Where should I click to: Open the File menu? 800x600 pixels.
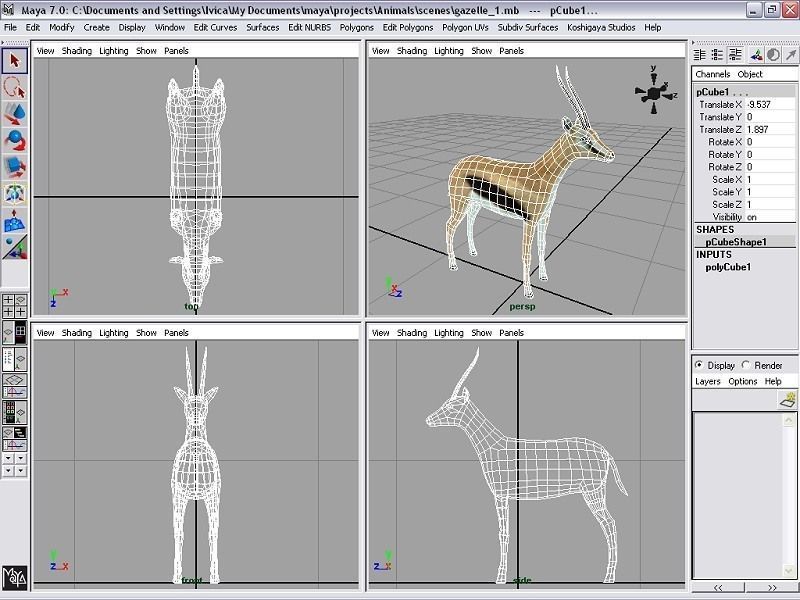tap(10, 28)
